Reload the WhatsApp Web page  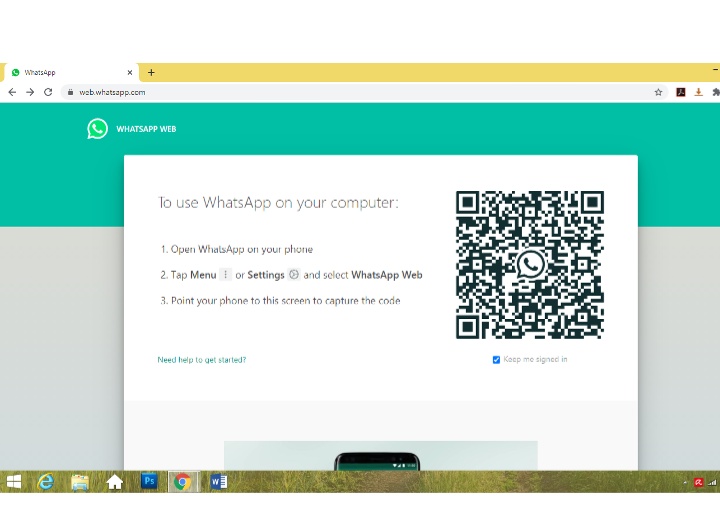[48, 92]
